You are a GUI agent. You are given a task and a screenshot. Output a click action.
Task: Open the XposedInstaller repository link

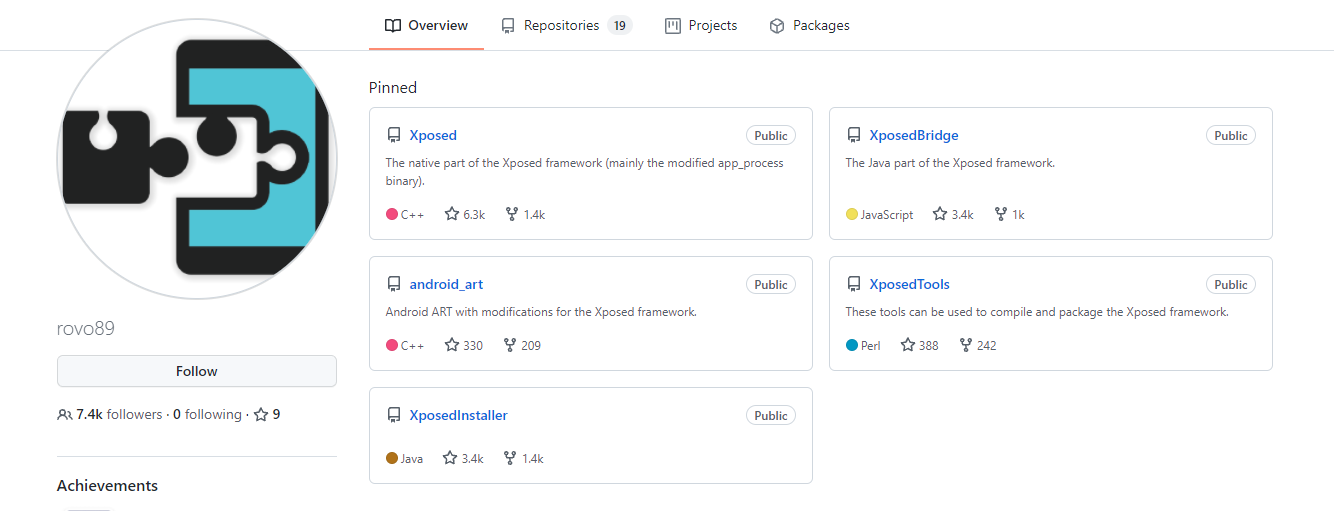[x=459, y=415]
